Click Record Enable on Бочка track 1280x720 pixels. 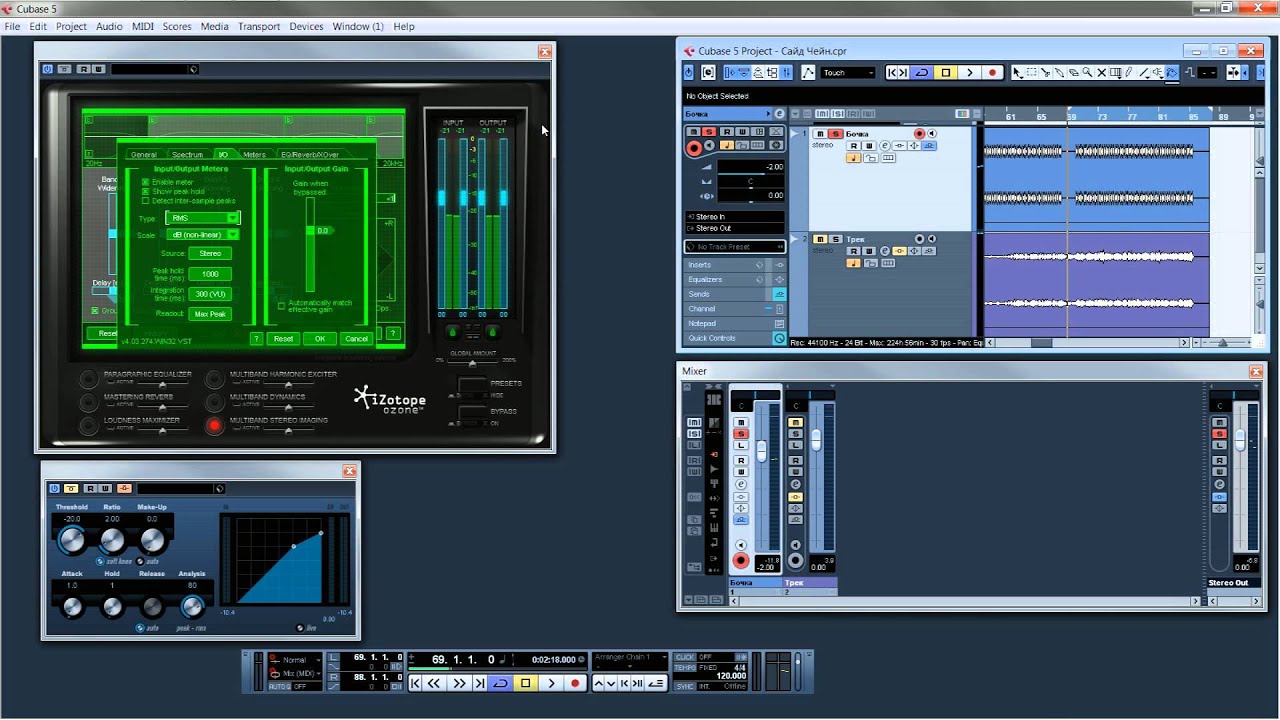coord(919,133)
